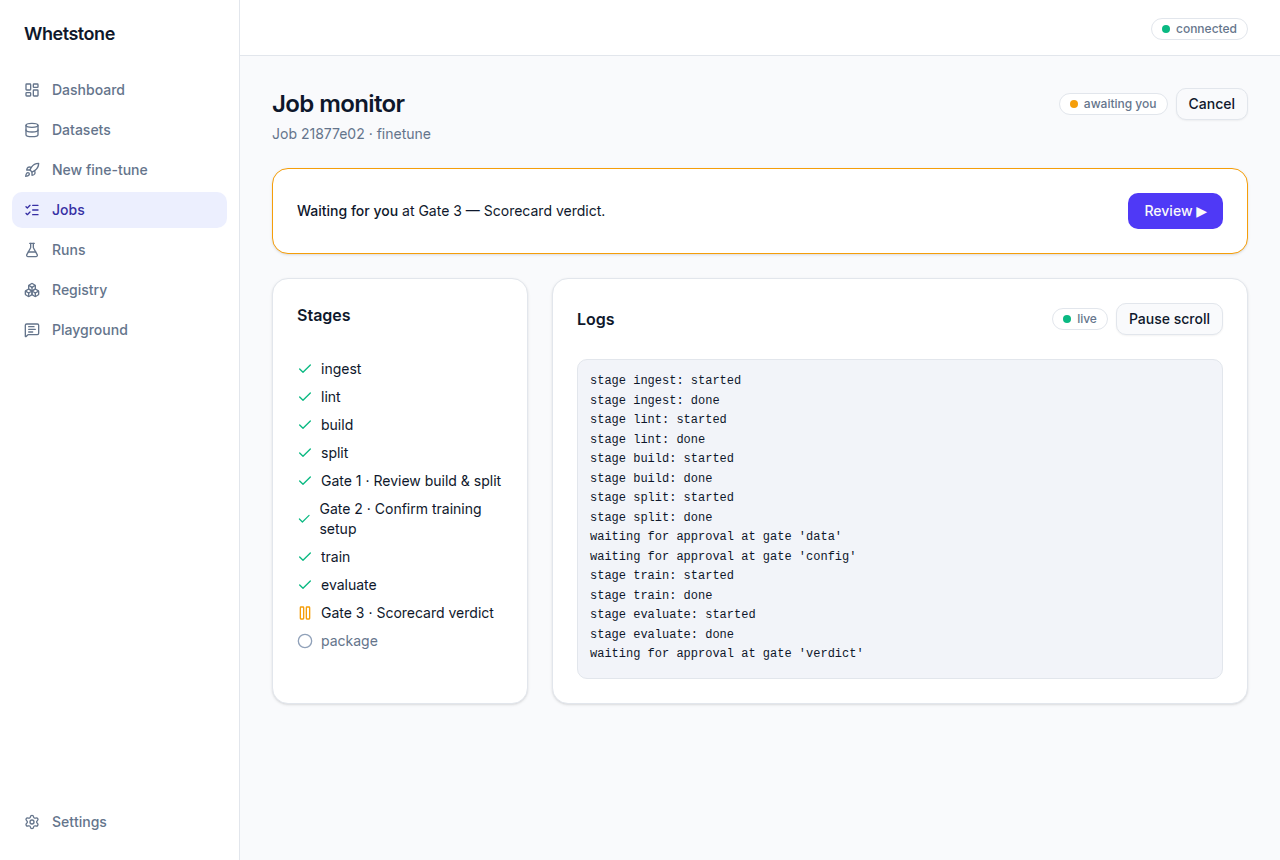Click the Playground chat icon
The height and width of the screenshot is (860, 1280).
click(32, 330)
